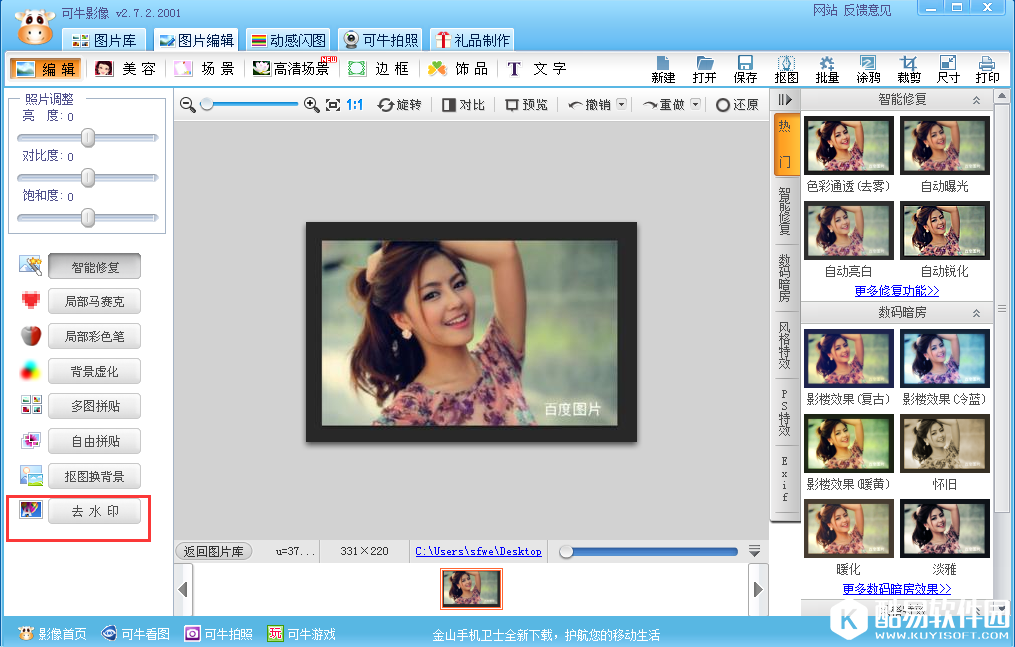Click the 抠图 cutout tool icon
The width and height of the screenshot is (1015, 647).
point(786,68)
